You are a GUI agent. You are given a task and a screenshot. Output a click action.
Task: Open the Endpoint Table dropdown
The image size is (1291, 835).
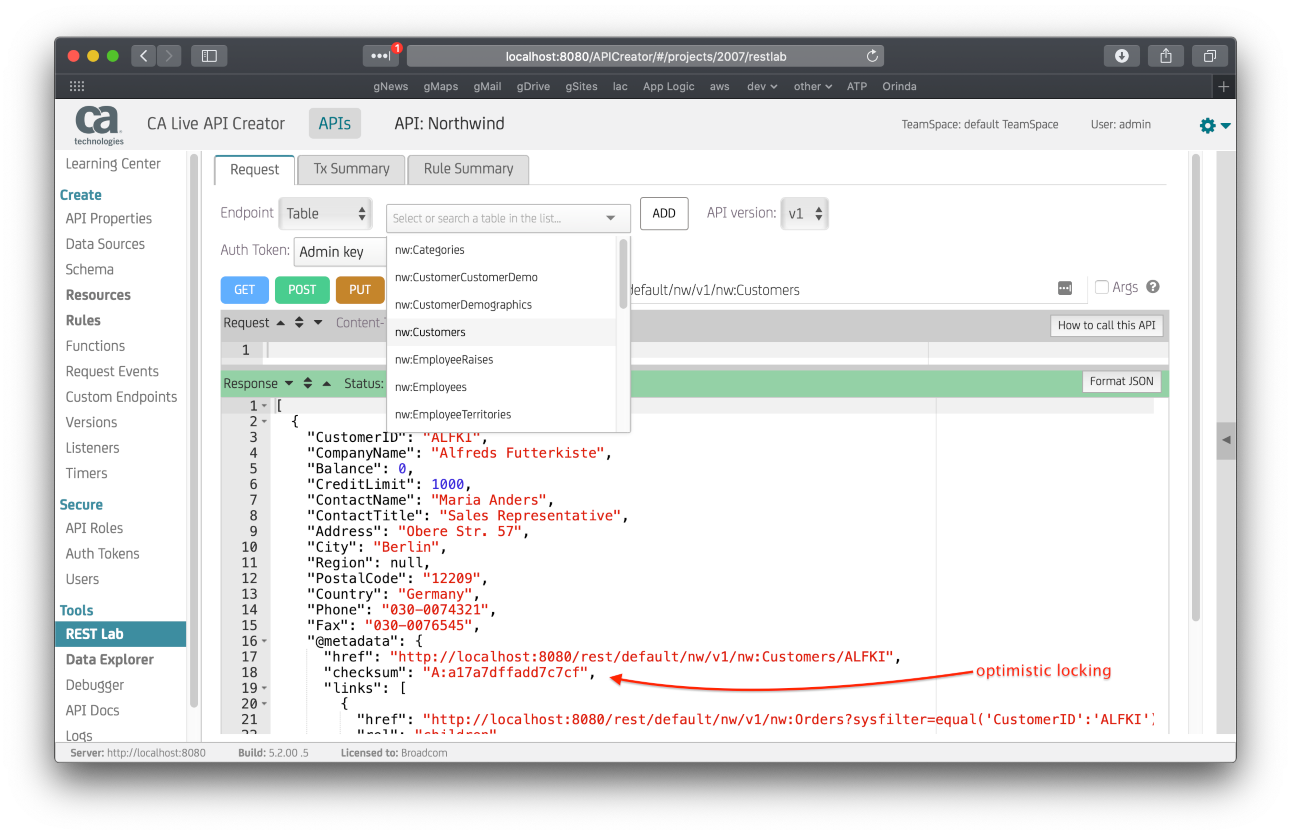(328, 213)
